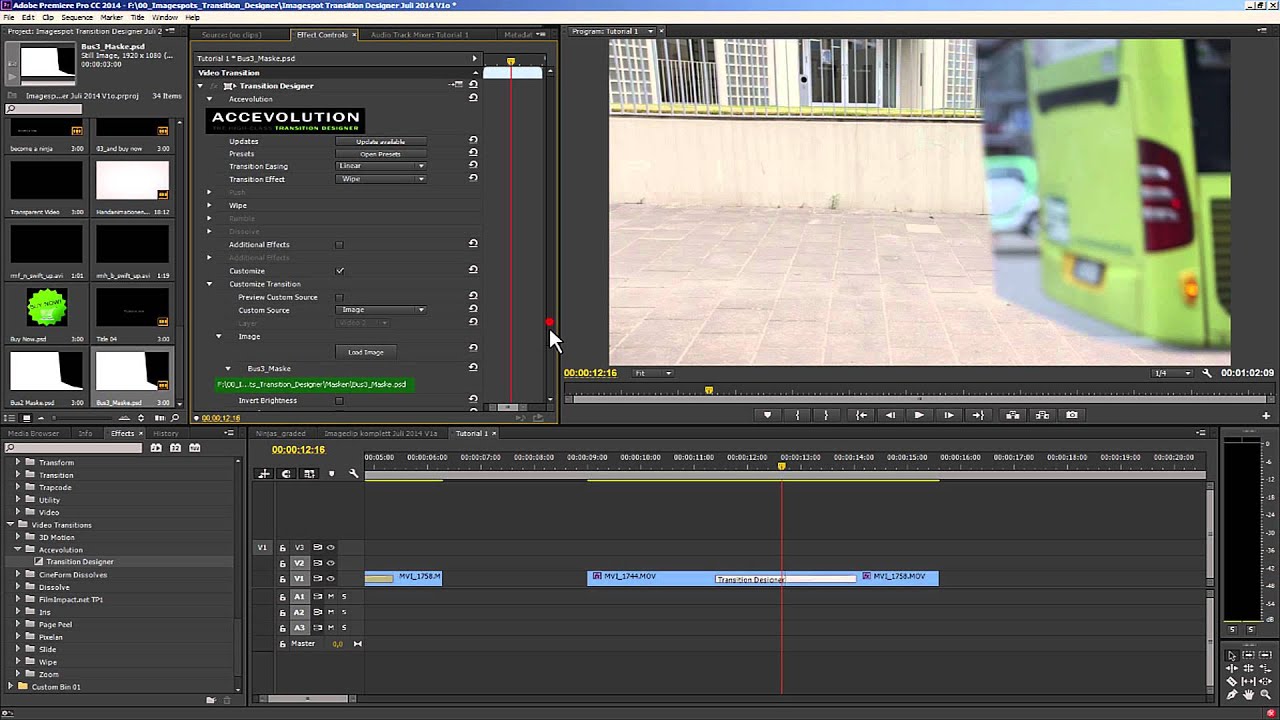1280x720 pixels.
Task: Switch Project panel to list view
Action: point(12,418)
